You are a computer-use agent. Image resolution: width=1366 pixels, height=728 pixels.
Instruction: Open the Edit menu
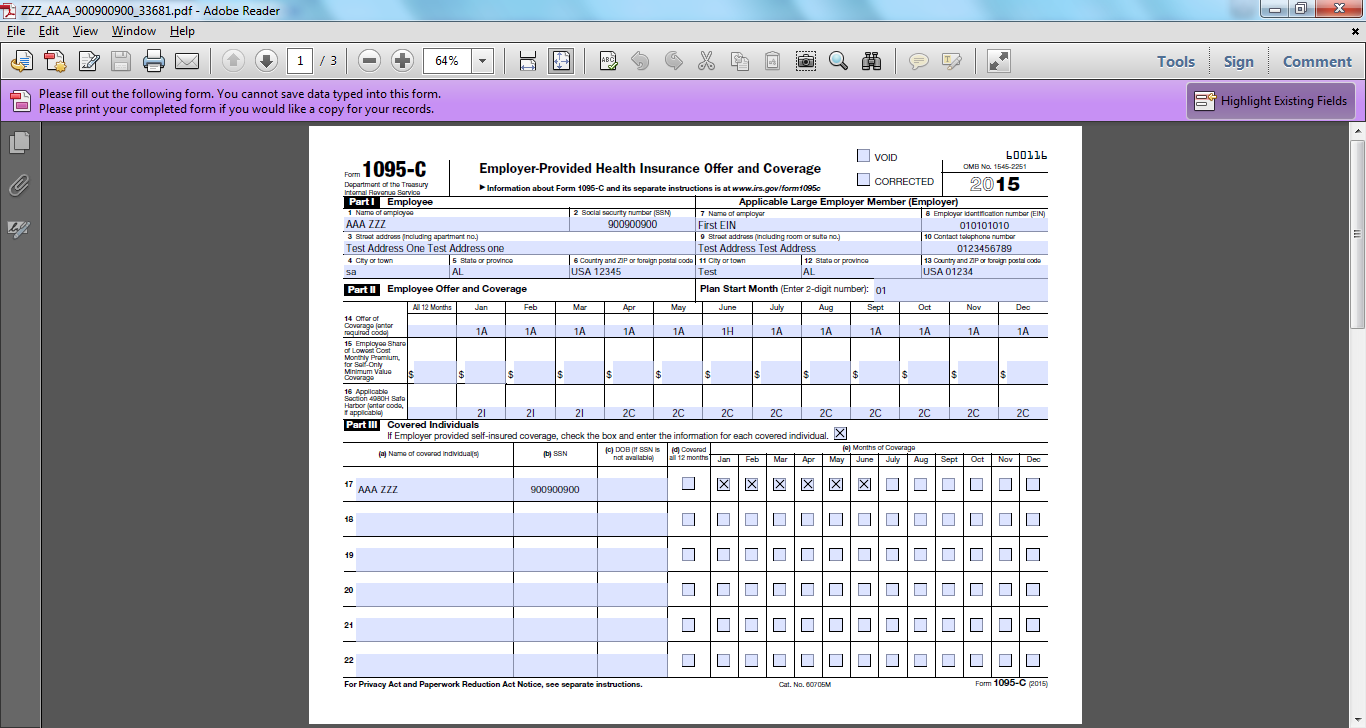click(x=49, y=31)
